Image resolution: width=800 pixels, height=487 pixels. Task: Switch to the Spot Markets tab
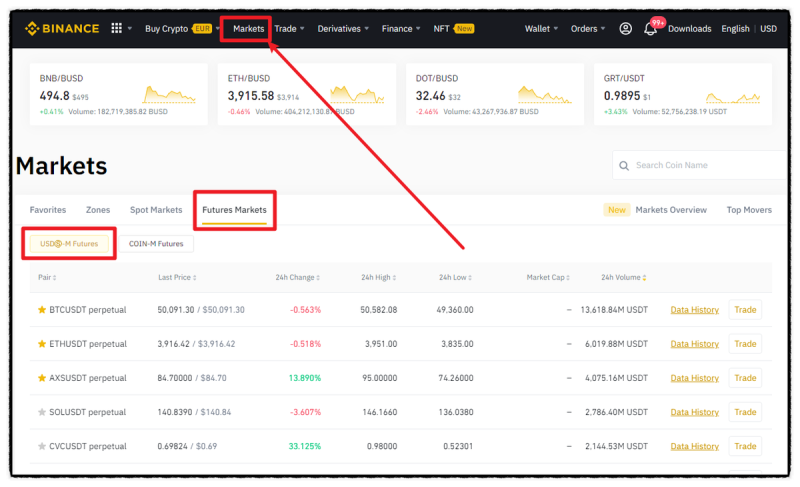coord(156,210)
